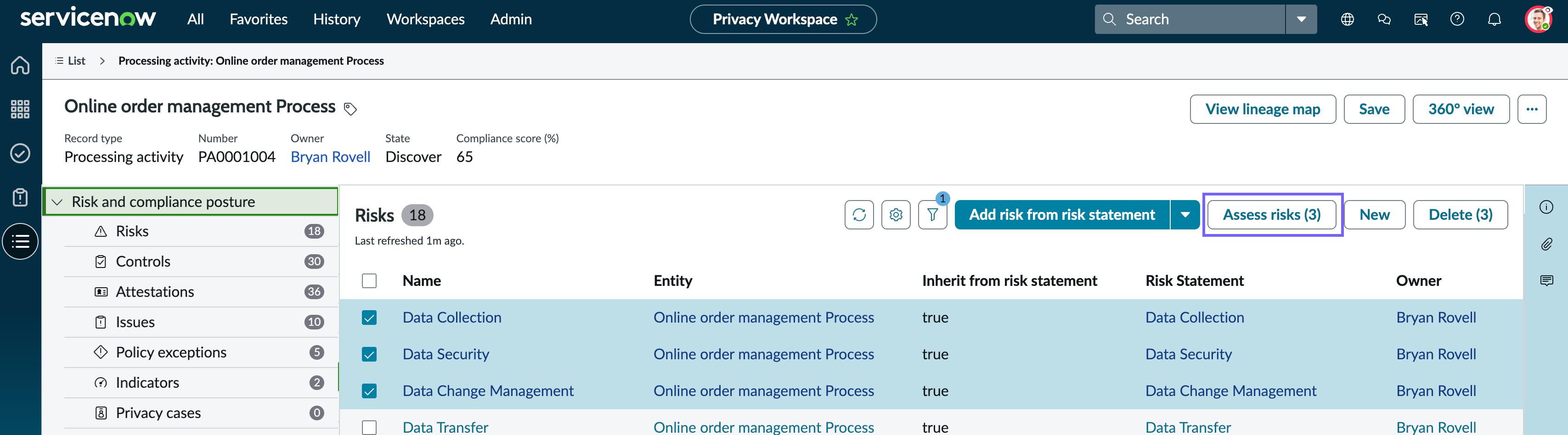
Task: Toggle the select-all risks checkbox
Action: pos(369,280)
